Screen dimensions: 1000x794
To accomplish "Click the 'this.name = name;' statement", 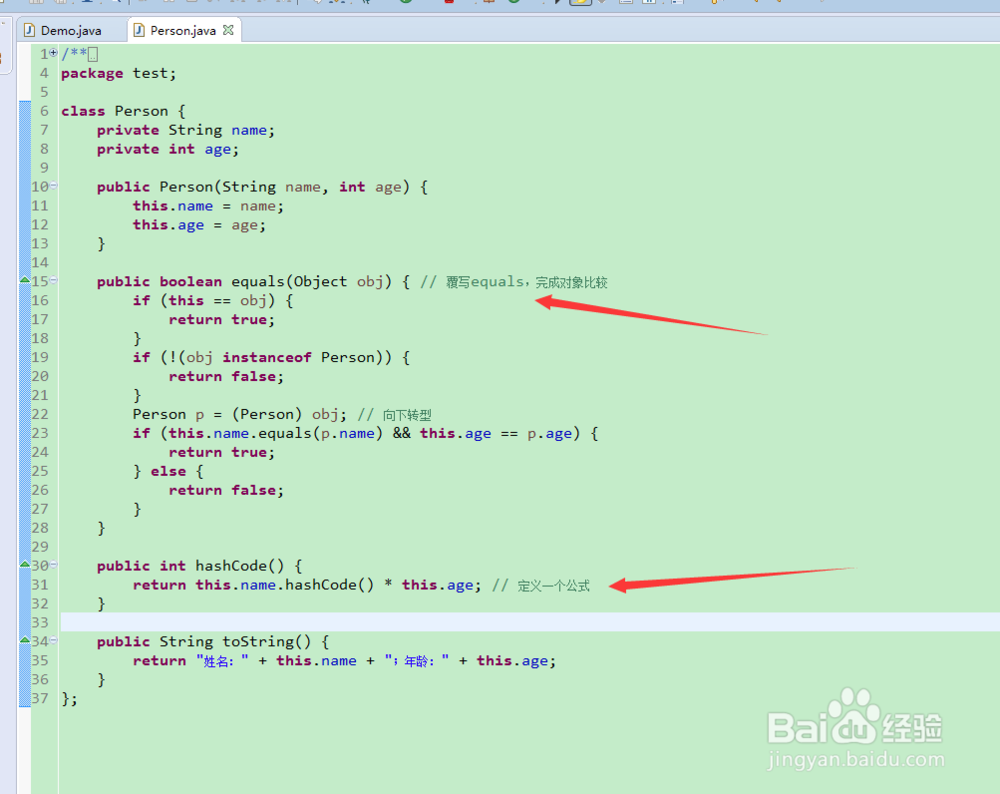I will [208, 206].
